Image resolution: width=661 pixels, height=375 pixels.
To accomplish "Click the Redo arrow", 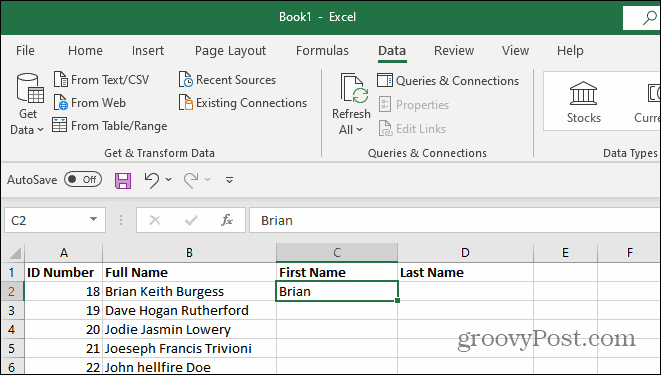I will coord(191,180).
